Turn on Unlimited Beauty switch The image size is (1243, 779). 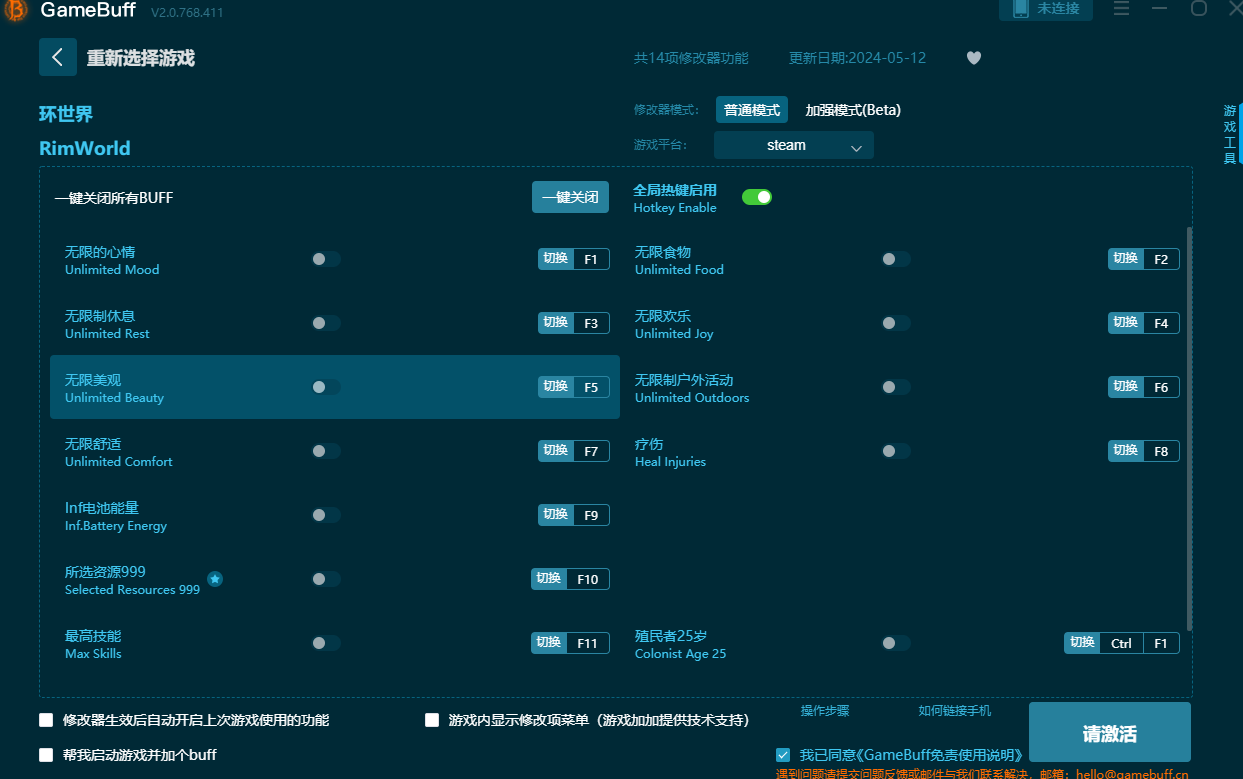point(326,387)
